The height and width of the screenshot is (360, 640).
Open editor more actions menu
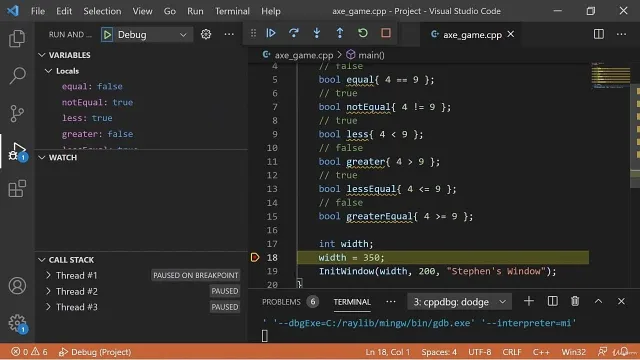click(621, 34)
